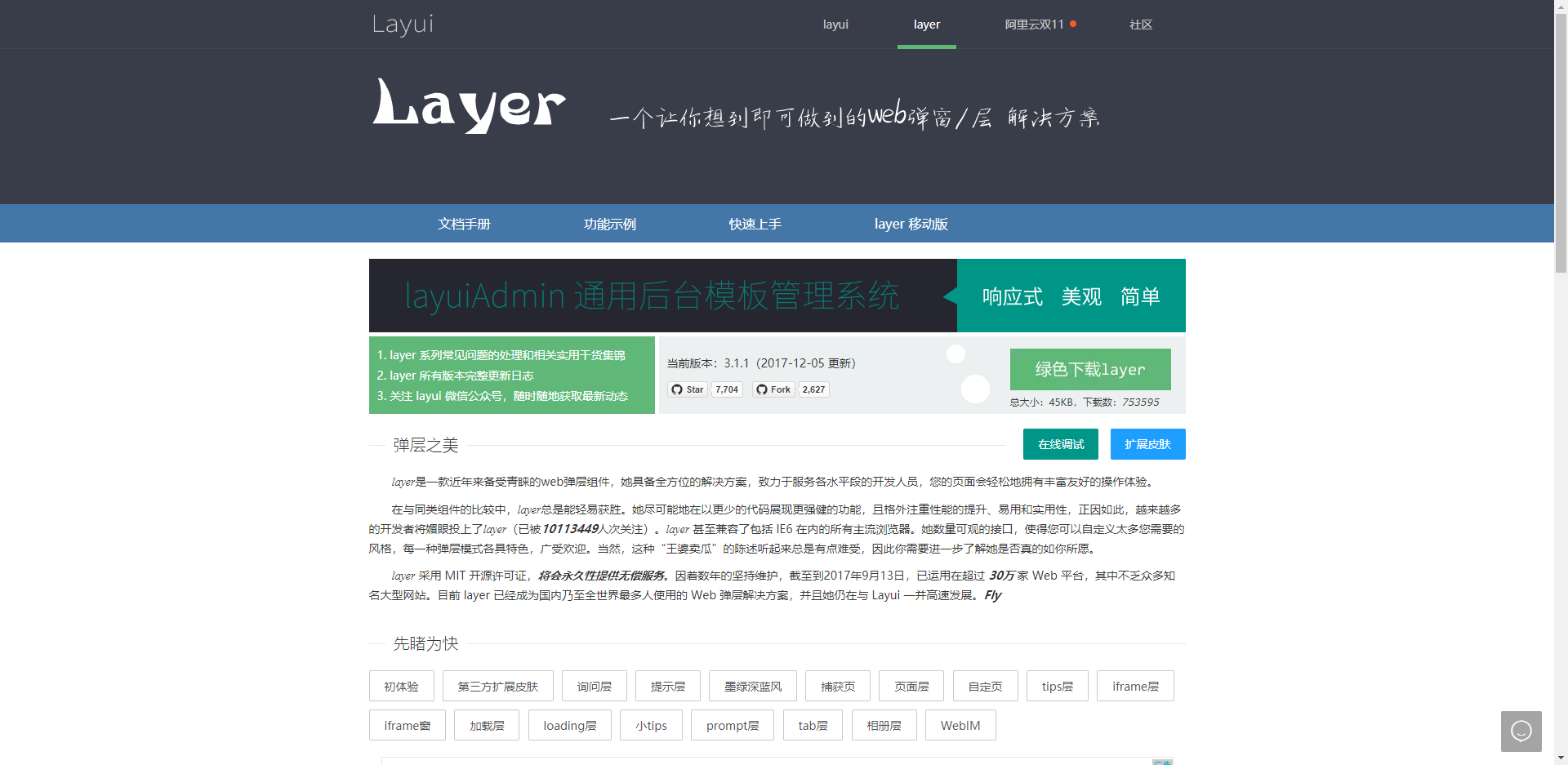This screenshot has width=1568, height=765.
Task: Open 快速上手 quick start menu
Action: 755,224
